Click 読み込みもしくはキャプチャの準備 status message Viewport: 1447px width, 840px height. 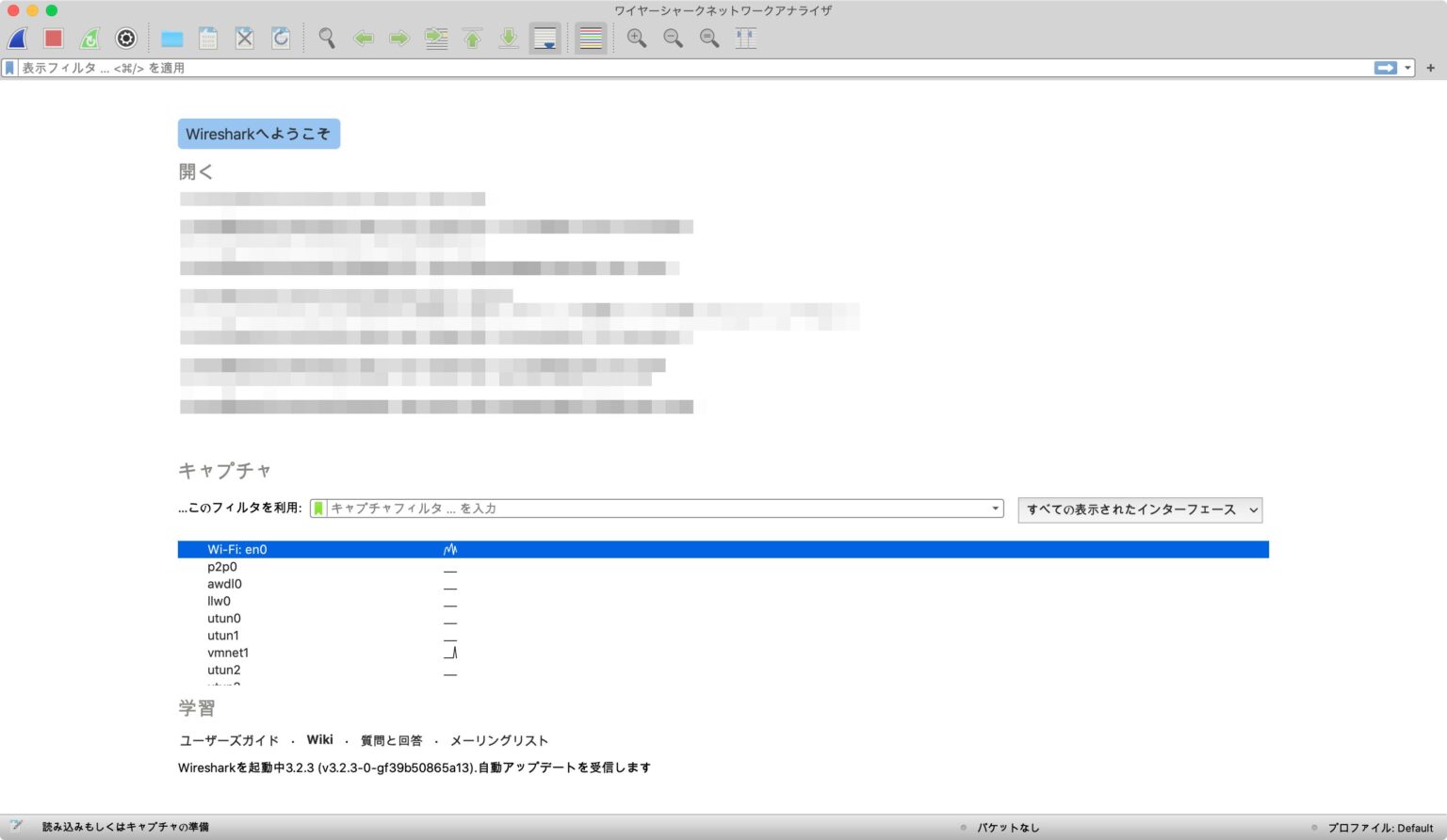point(125,827)
